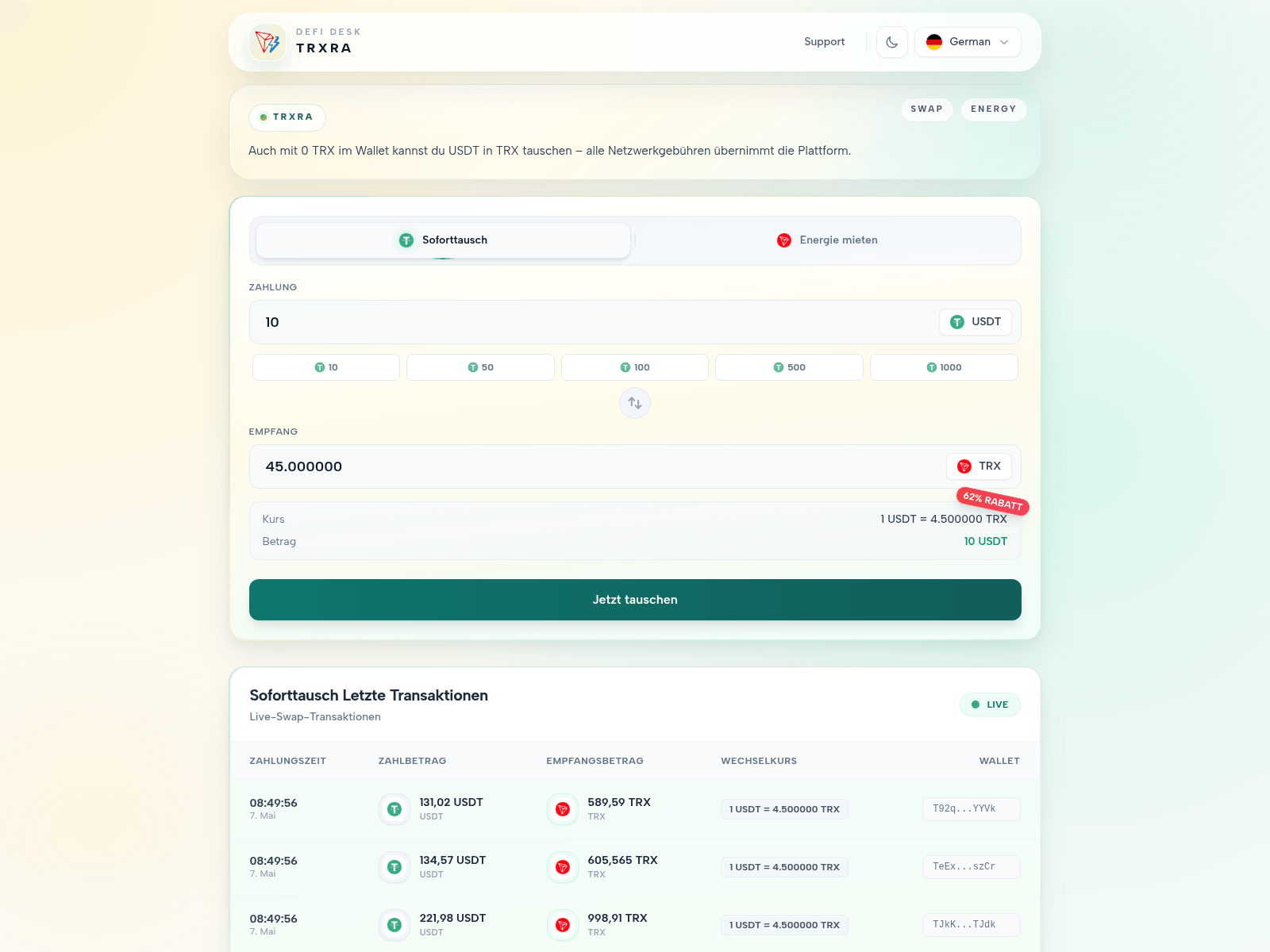Image resolution: width=1270 pixels, height=952 pixels.
Task: Click the TRON icon beside 998,91 TRX
Action: pos(563,925)
